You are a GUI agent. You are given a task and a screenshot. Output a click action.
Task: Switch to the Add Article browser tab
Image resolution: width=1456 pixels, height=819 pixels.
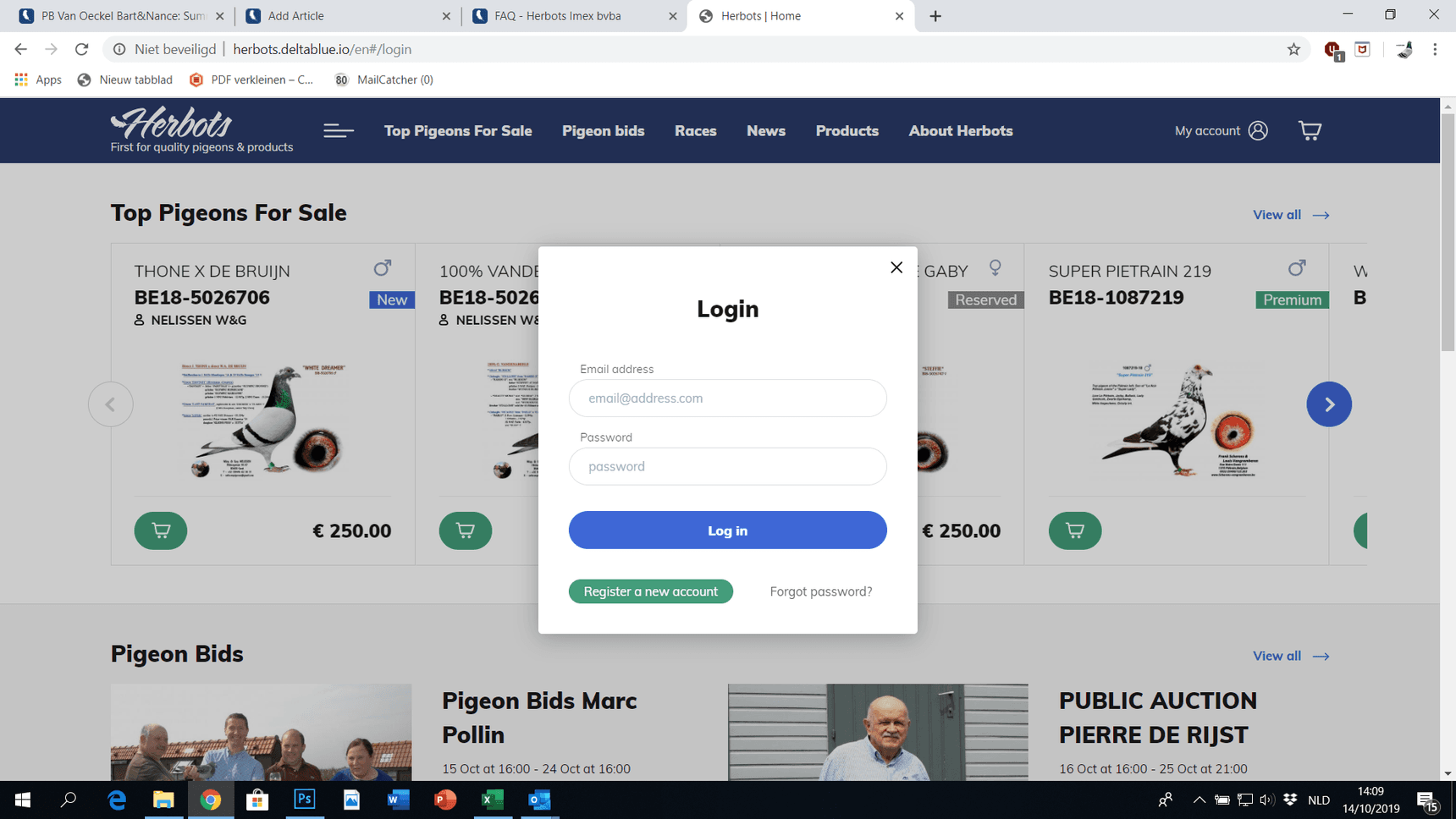click(x=348, y=16)
